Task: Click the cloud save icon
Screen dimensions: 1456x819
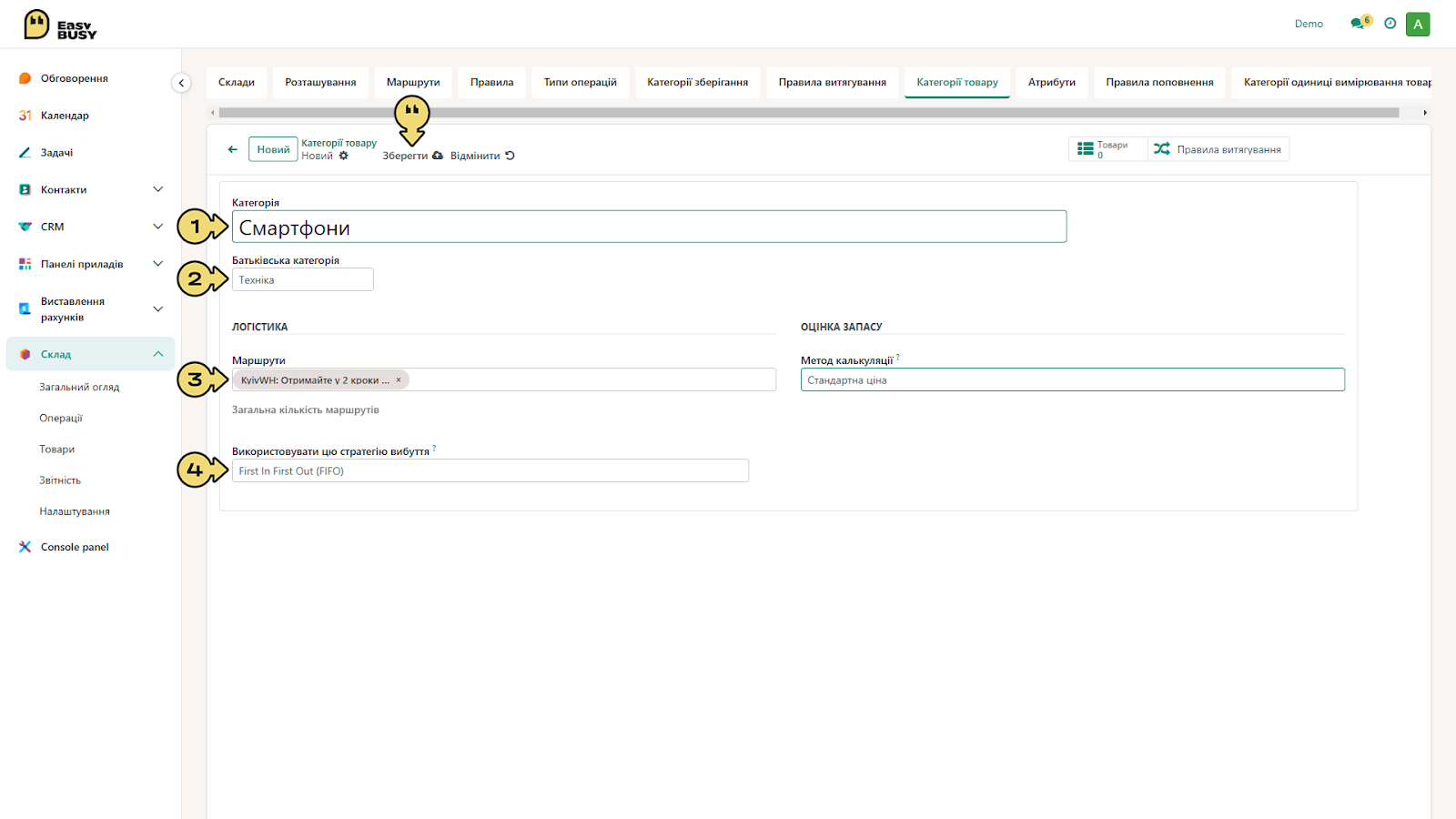Action: coord(438,156)
